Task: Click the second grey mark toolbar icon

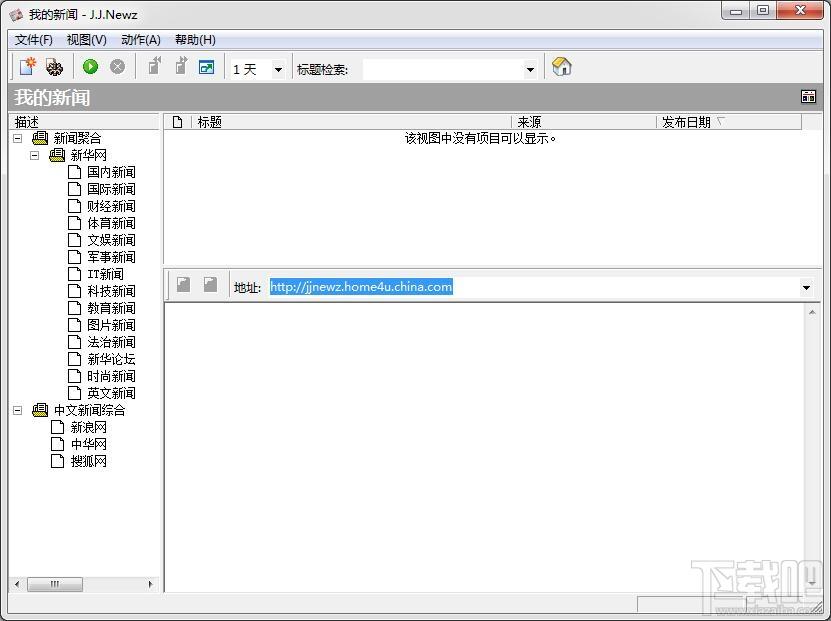Action: point(181,66)
